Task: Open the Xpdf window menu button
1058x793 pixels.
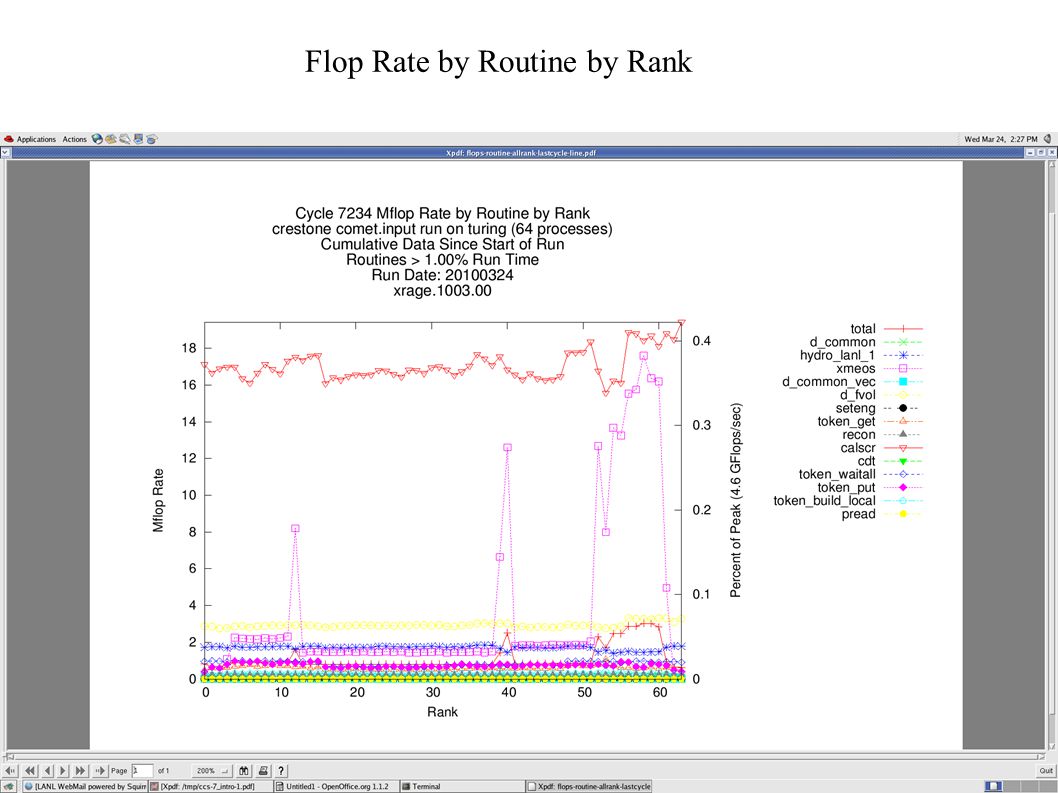Action: (x=5, y=153)
